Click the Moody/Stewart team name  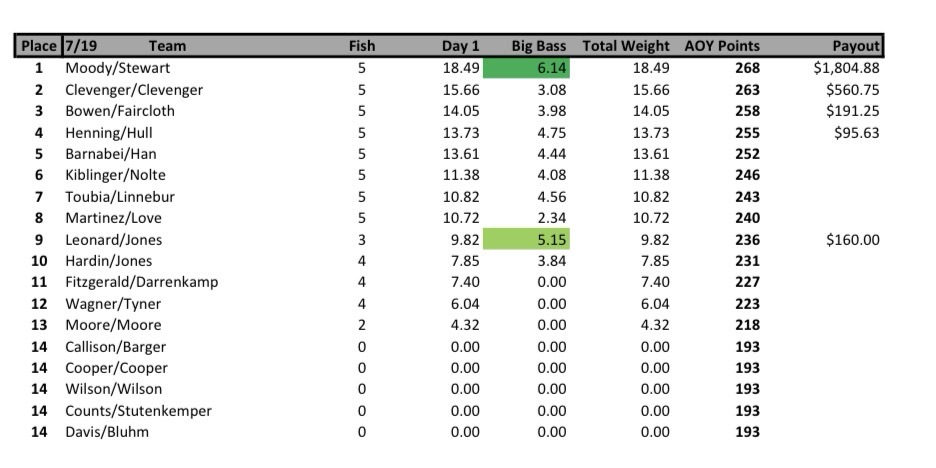[118, 68]
